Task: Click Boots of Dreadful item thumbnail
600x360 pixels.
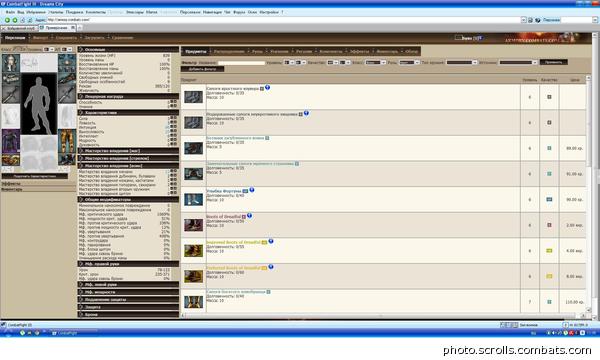Action: pyautogui.click(x=193, y=225)
